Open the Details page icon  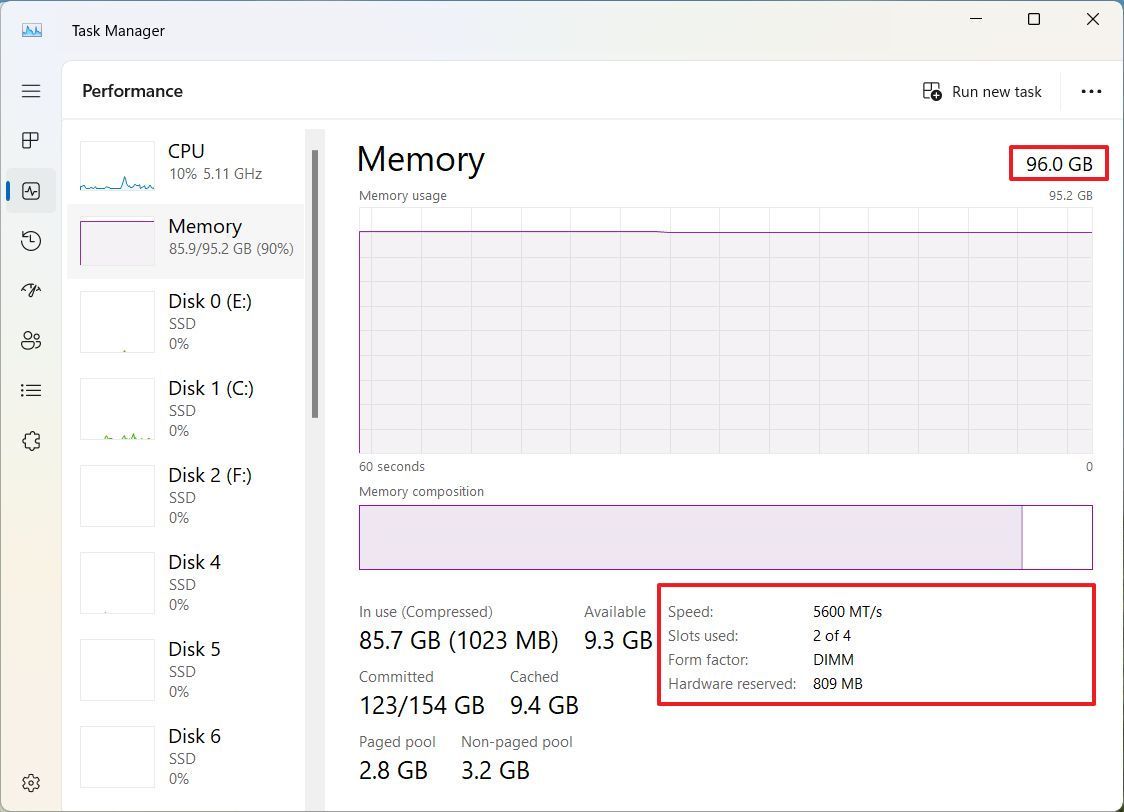point(31,390)
